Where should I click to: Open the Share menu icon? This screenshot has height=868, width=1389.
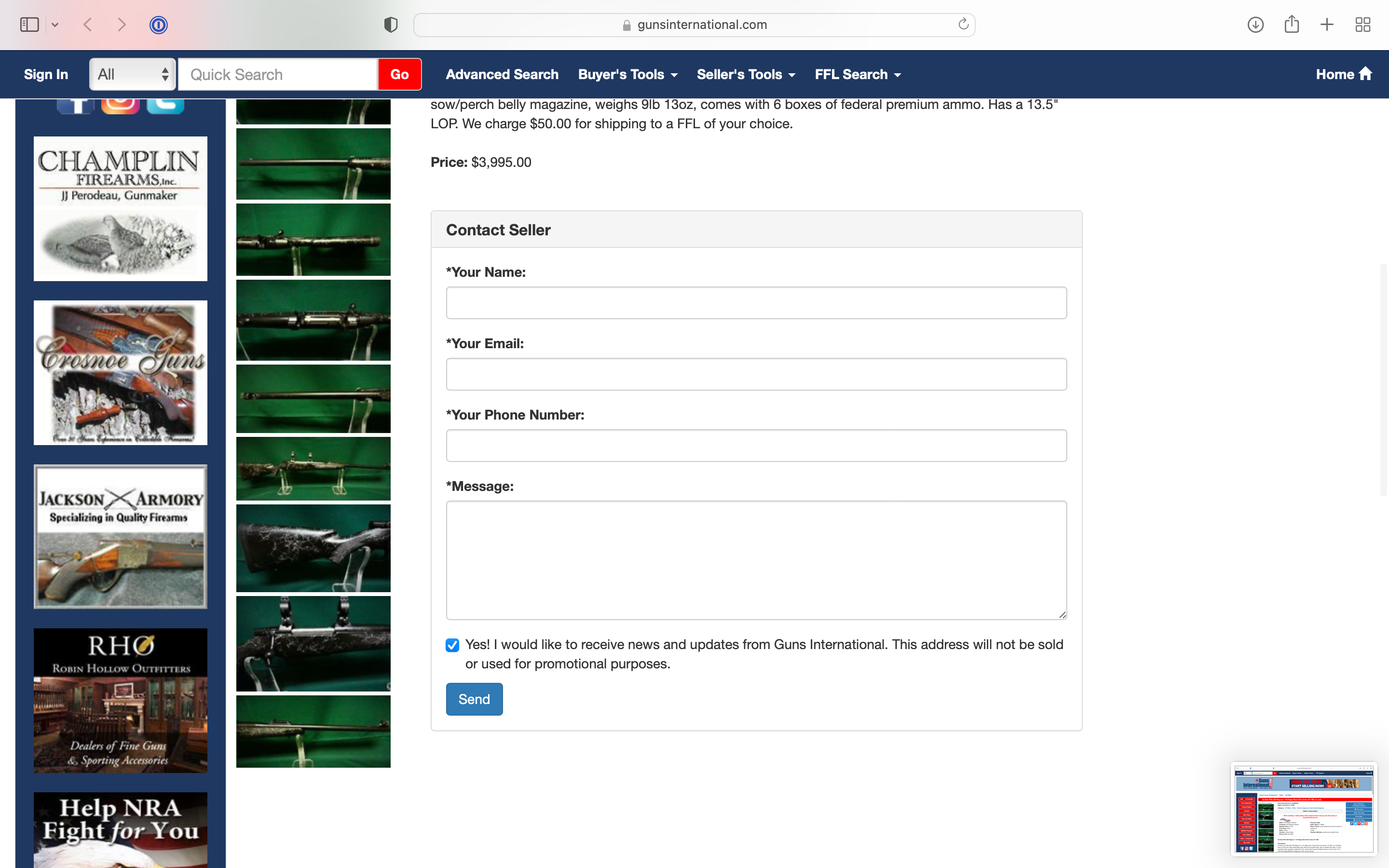[x=1292, y=24]
